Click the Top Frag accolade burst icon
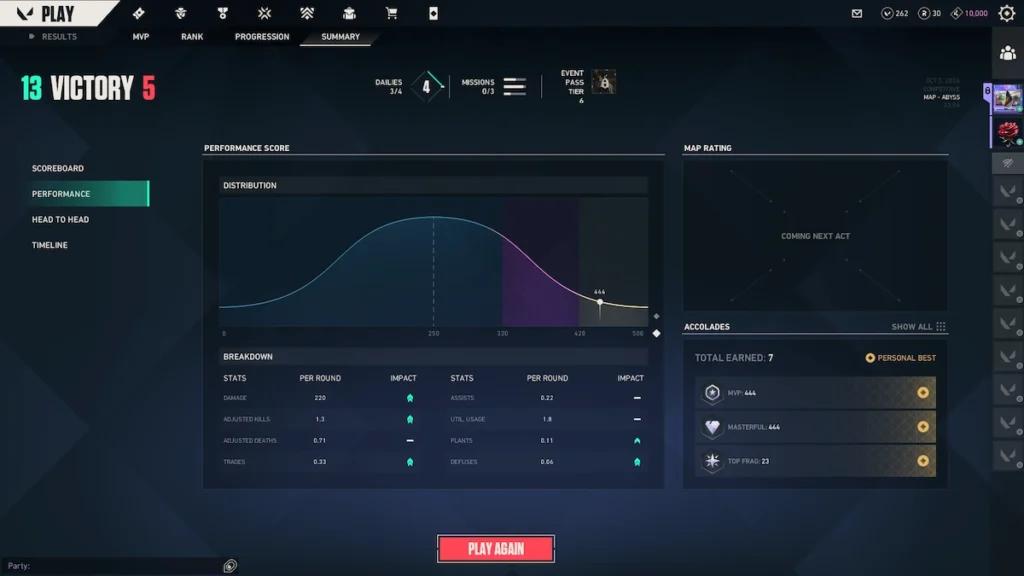The width and height of the screenshot is (1024, 576). (712, 461)
